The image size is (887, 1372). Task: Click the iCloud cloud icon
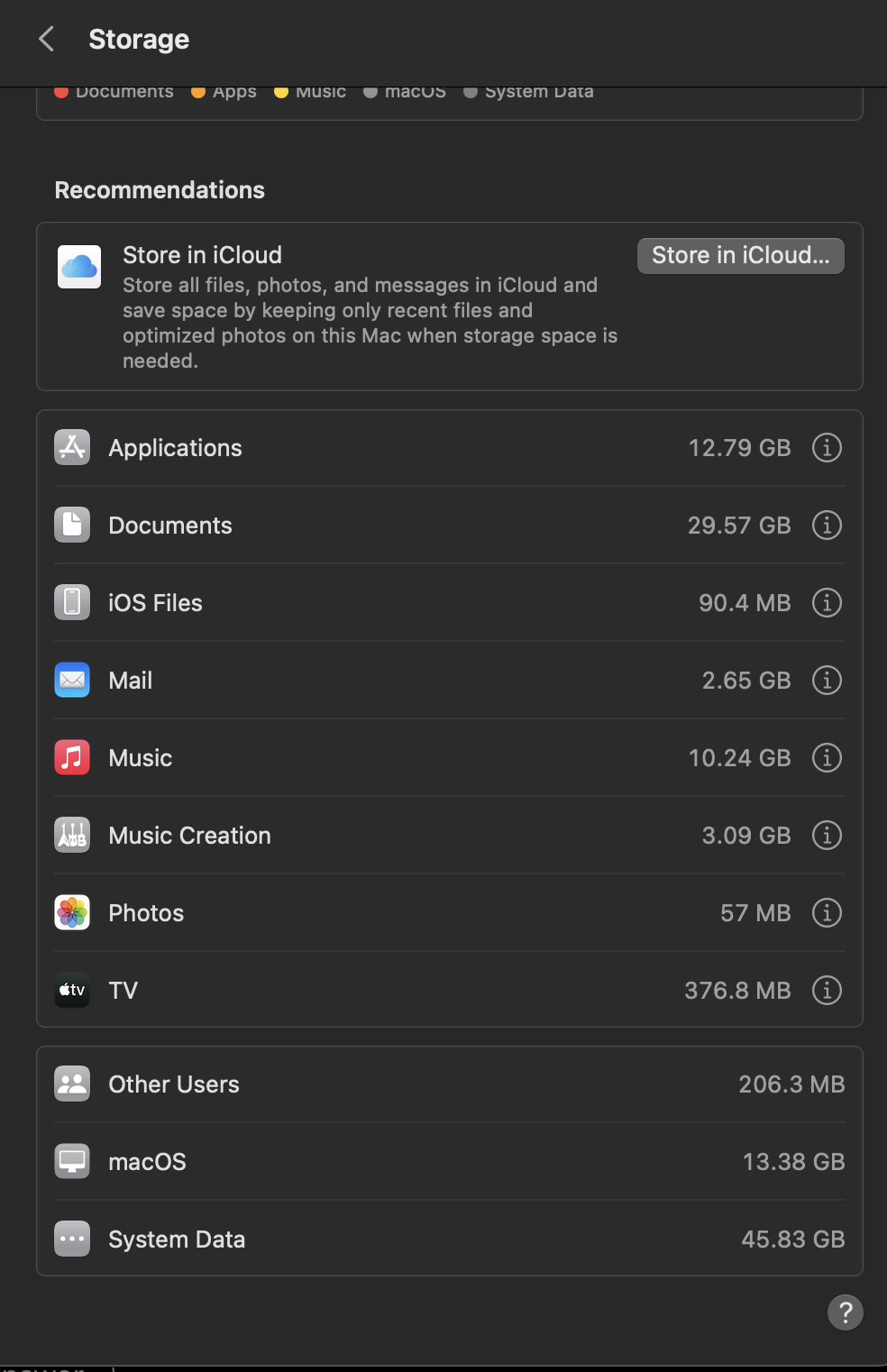click(x=79, y=267)
